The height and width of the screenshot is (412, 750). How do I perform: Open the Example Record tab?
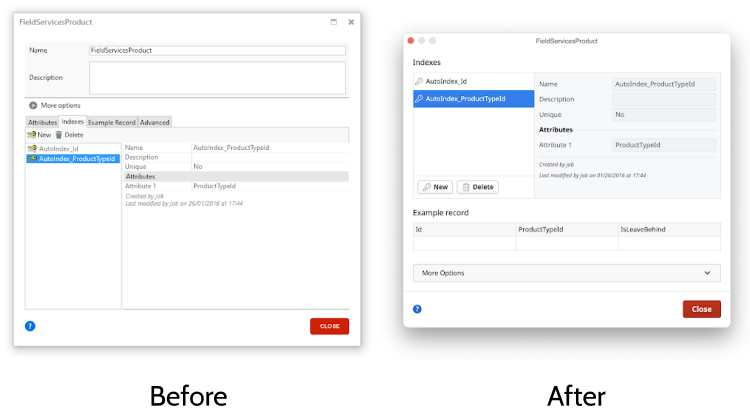(x=111, y=122)
